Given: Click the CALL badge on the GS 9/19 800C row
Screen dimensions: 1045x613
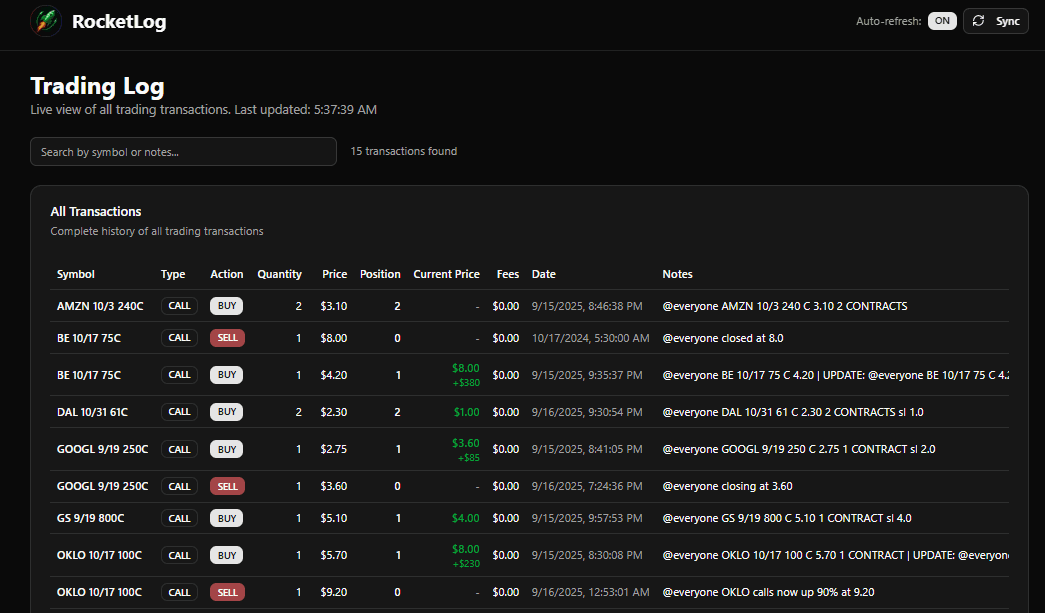Looking at the screenshot, I should (x=179, y=518).
